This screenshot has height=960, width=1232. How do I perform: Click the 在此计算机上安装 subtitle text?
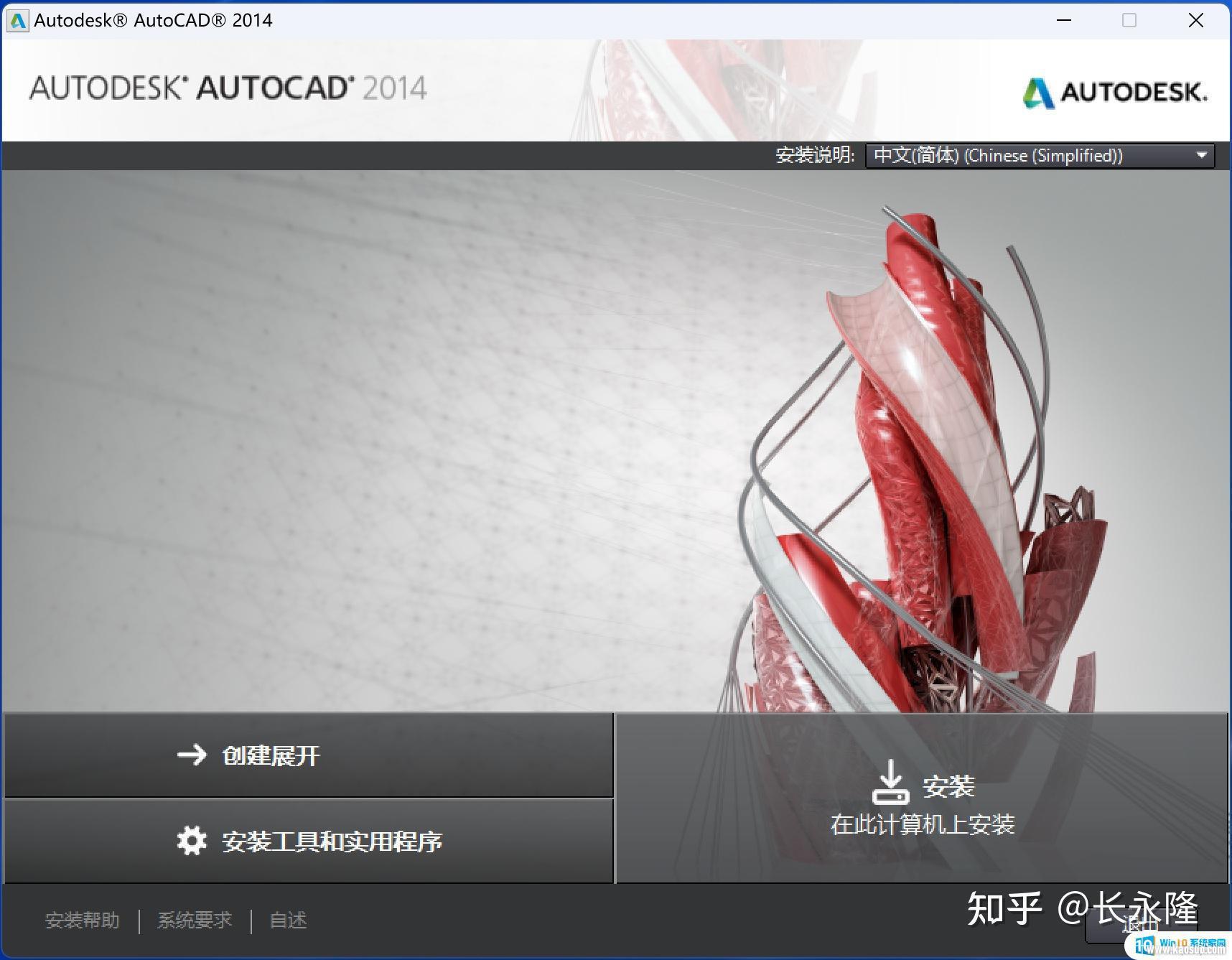click(923, 824)
